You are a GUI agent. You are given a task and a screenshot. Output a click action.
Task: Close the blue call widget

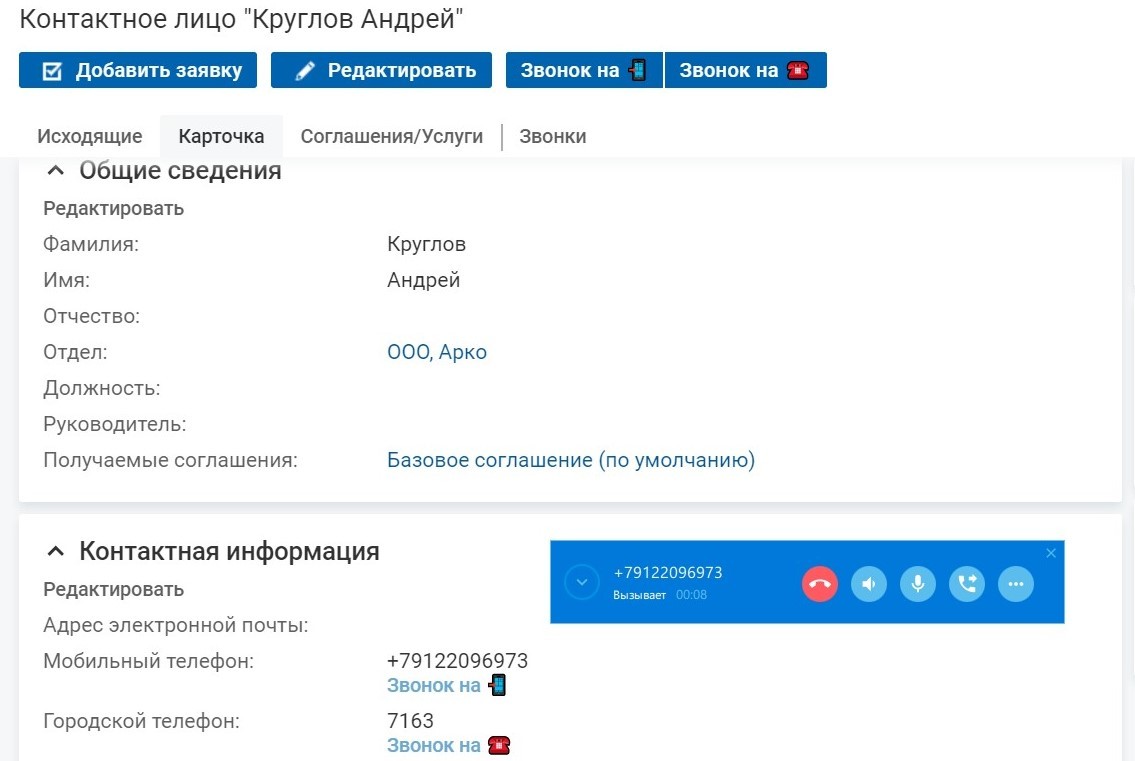click(x=1051, y=553)
